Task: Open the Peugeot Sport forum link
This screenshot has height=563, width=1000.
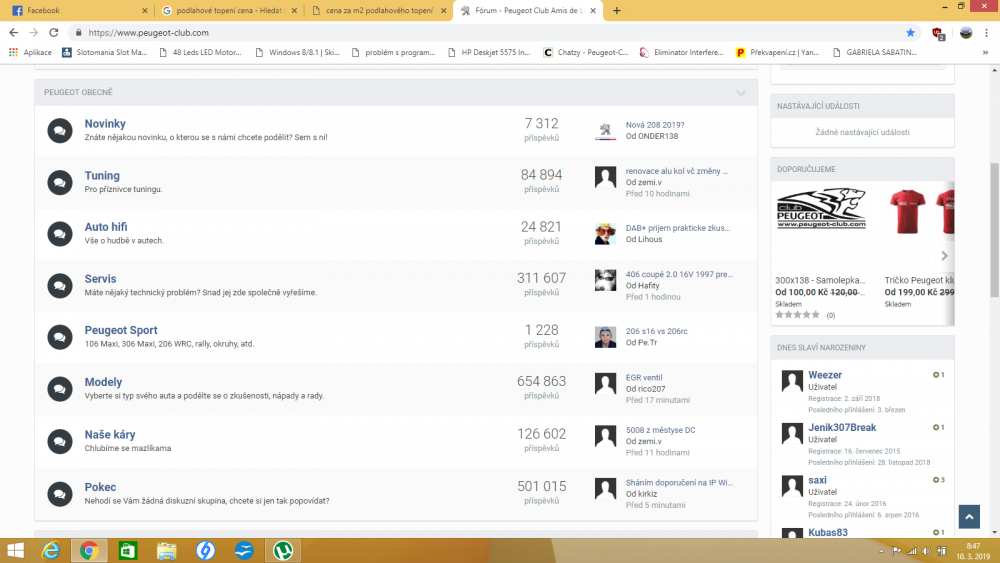Action: pyautogui.click(x=121, y=330)
